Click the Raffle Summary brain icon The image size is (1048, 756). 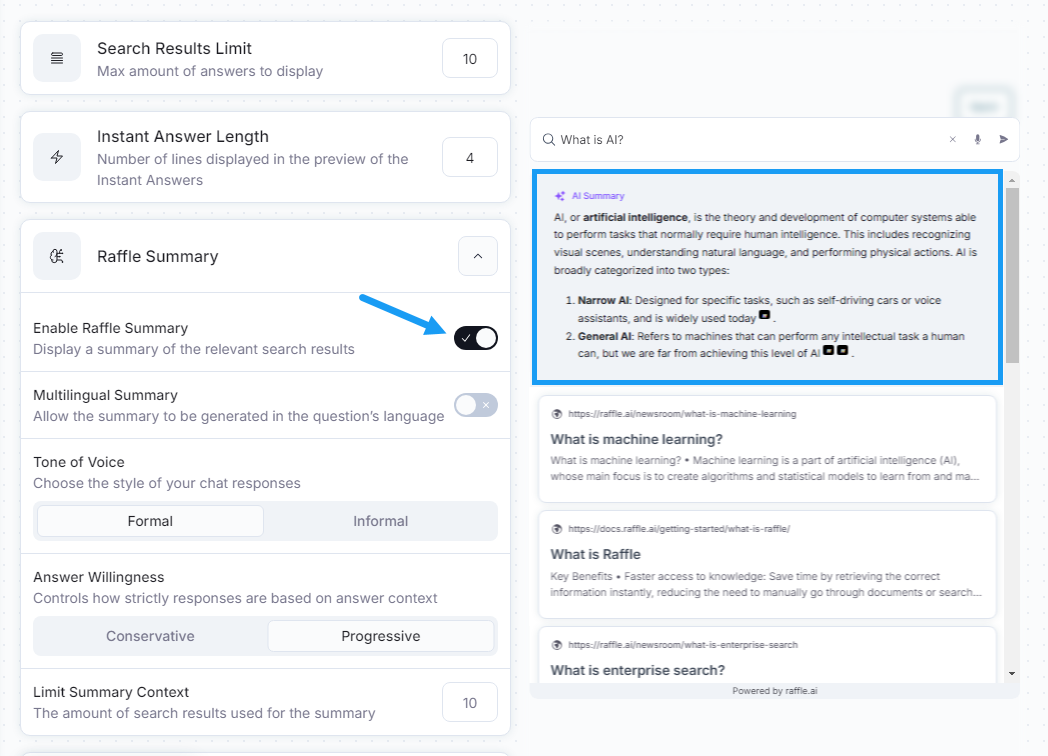point(57,256)
